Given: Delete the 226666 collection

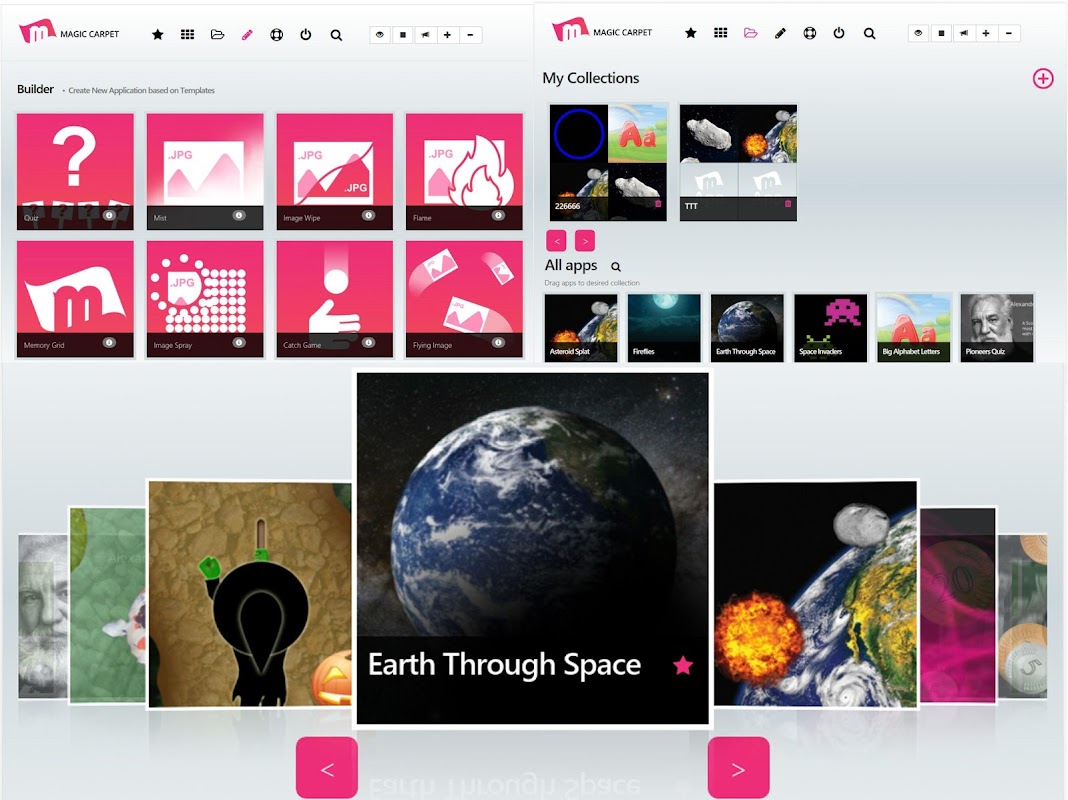Looking at the screenshot, I should click(x=658, y=204).
